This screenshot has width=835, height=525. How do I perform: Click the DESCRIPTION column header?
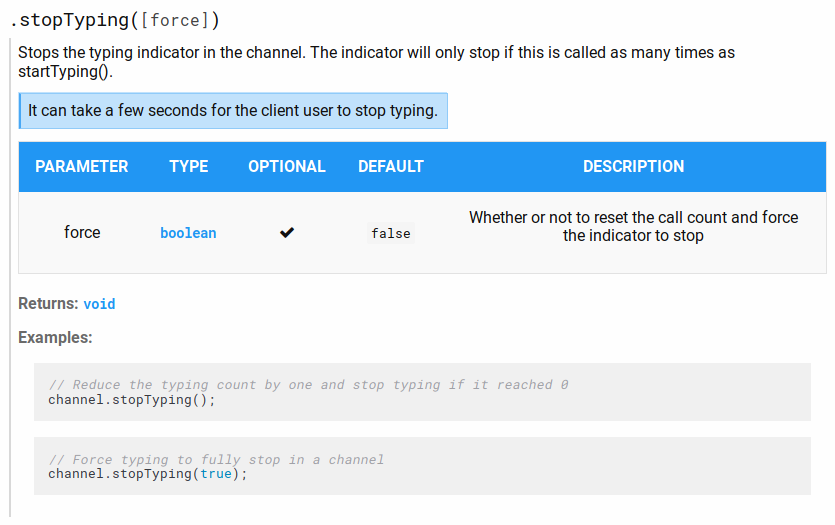(x=633, y=167)
